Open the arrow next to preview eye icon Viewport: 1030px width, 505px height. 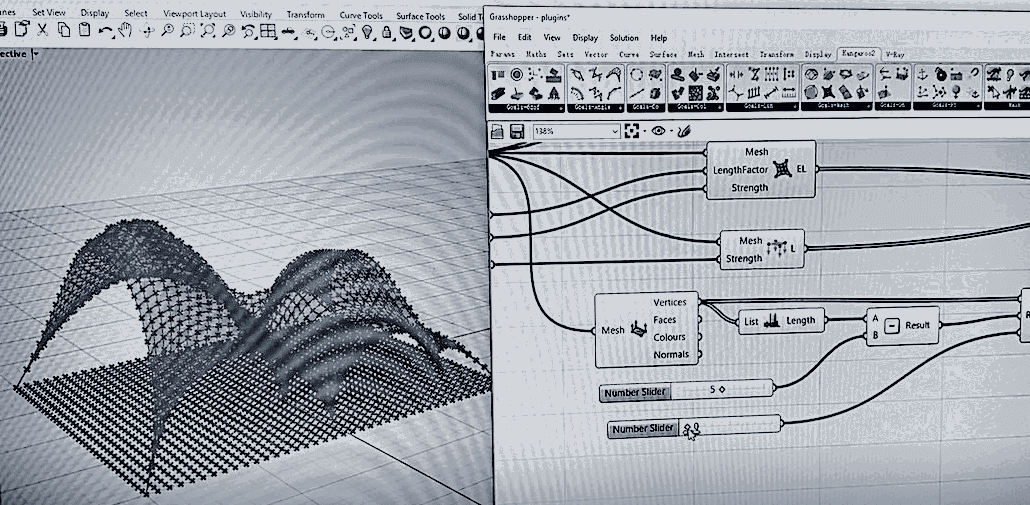point(671,131)
